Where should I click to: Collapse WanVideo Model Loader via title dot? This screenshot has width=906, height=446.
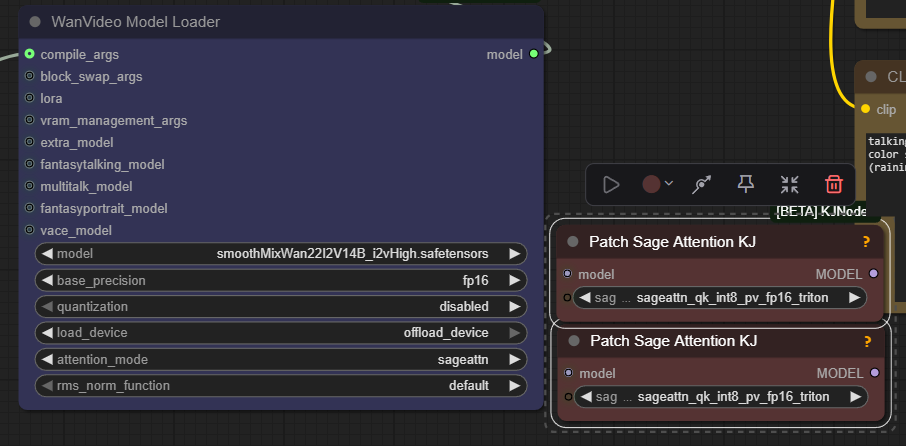pos(35,22)
